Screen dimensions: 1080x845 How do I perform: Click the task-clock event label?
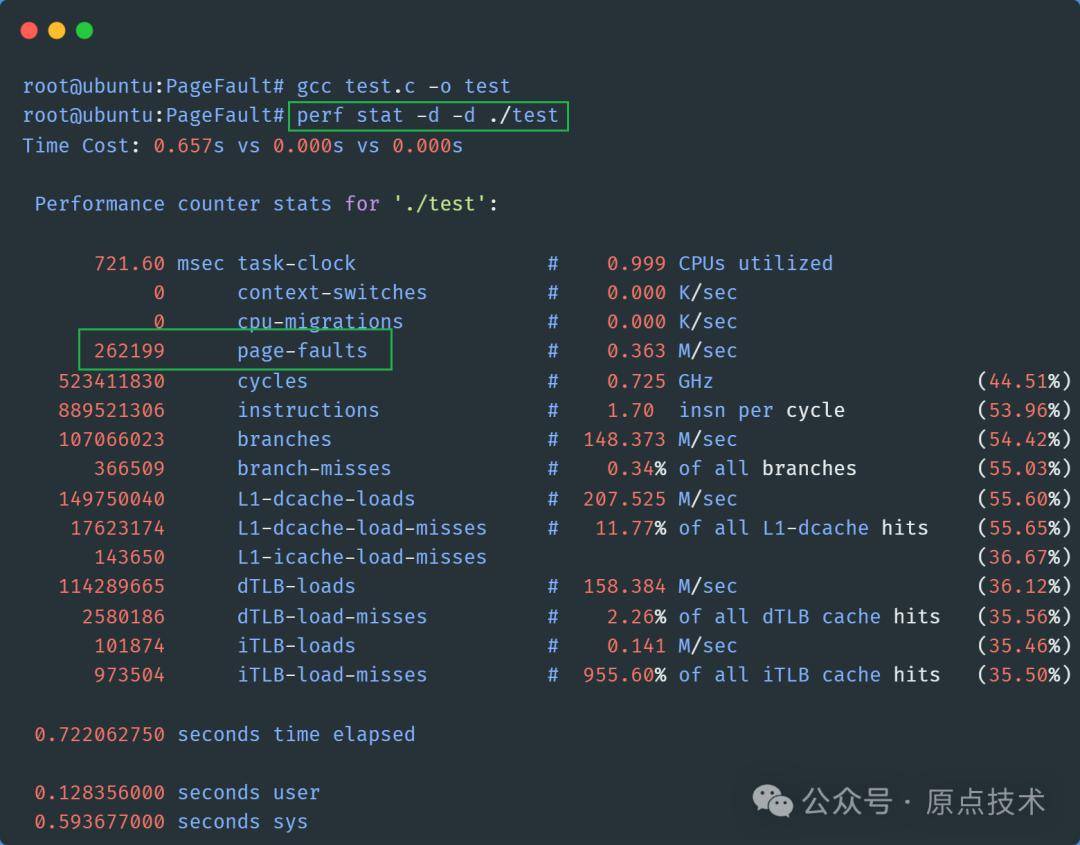click(296, 264)
